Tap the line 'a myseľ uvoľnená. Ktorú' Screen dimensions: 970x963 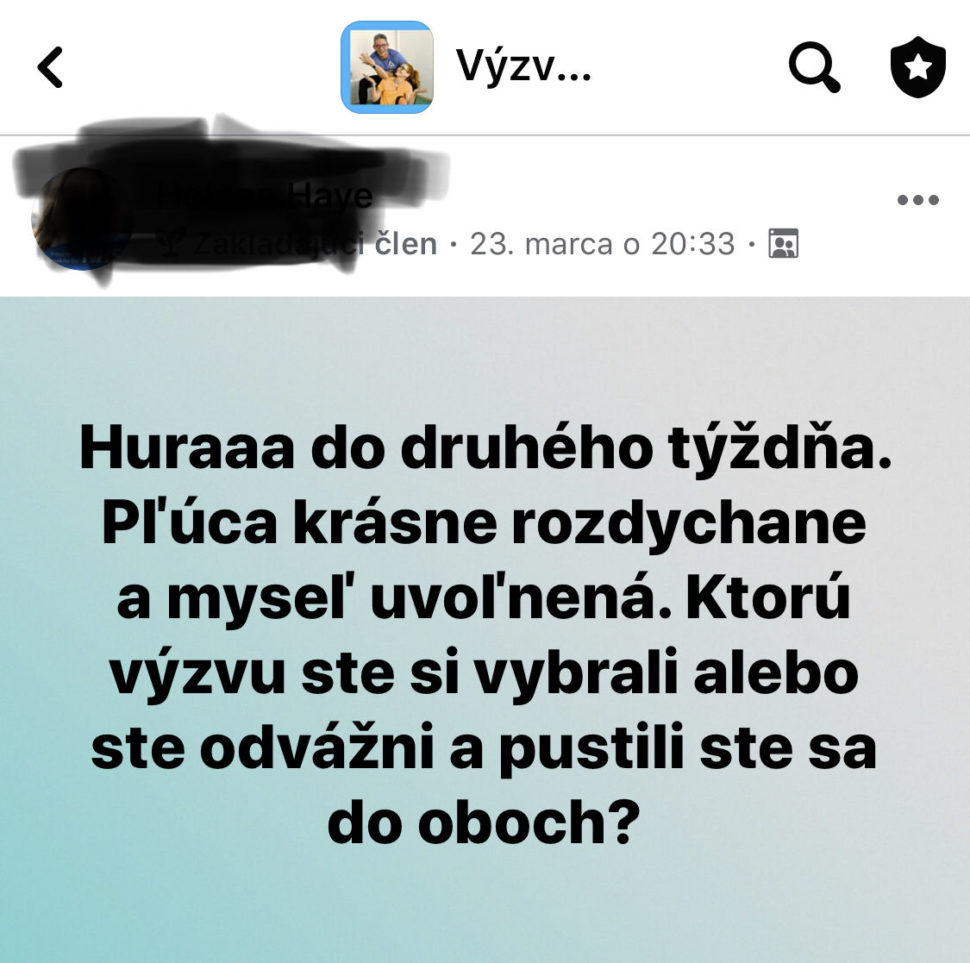pos(484,598)
